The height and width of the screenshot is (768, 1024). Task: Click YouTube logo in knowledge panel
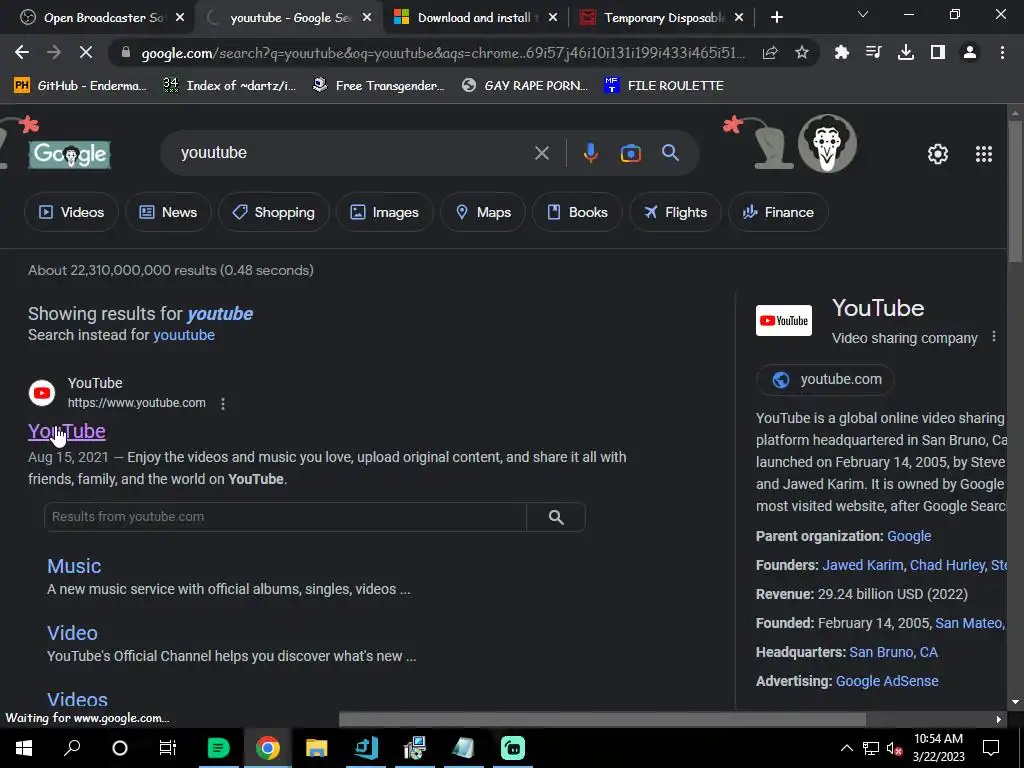click(784, 321)
